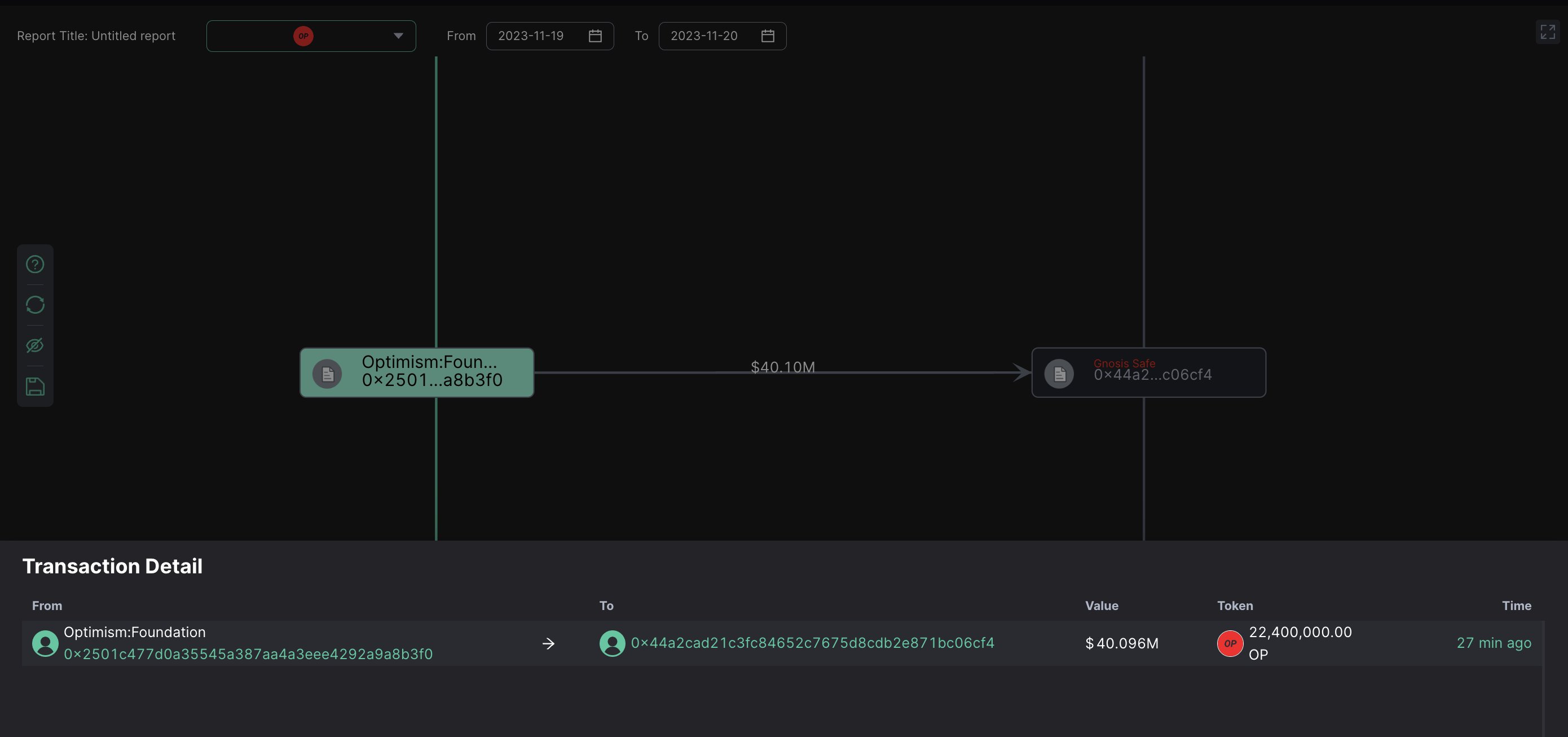Screen dimensions: 1568x737
Task: Open the To date calendar picker
Action: pyautogui.click(x=768, y=36)
